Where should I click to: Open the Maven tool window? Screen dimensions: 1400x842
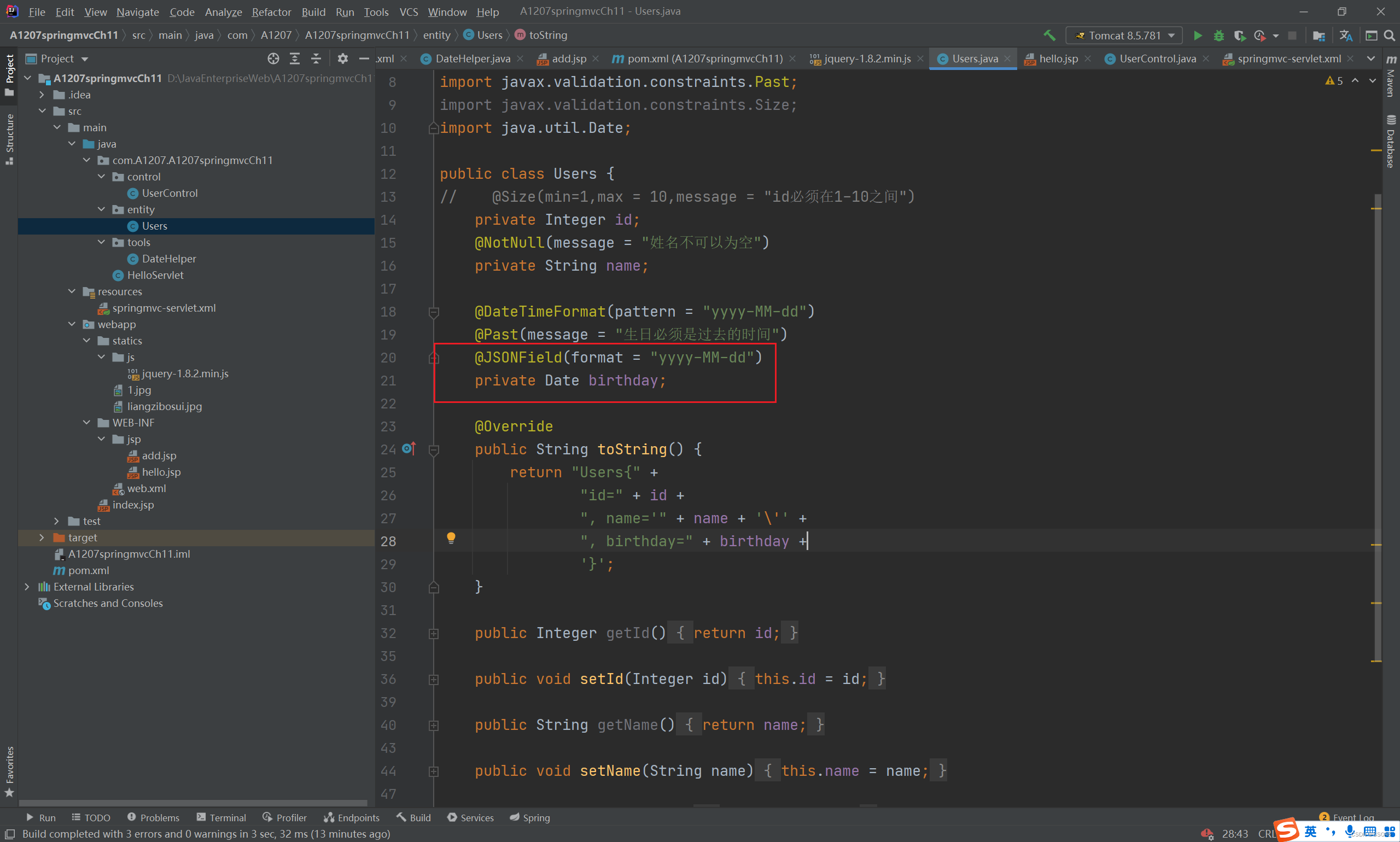1391,75
